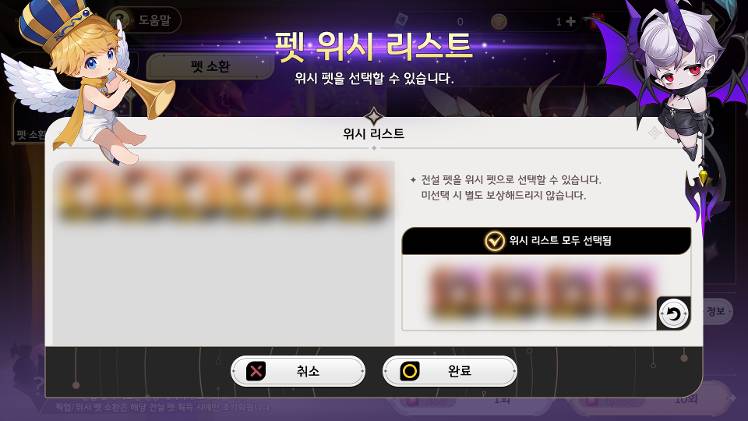Remove the last selected pet in chosen box
Viewport: 748px width, 421px height.
628,292
